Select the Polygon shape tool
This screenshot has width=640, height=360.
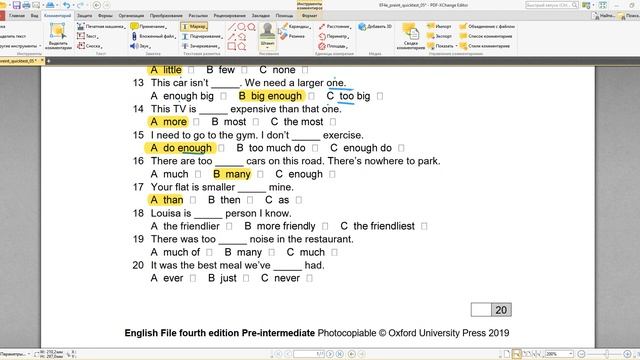coord(242,46)
